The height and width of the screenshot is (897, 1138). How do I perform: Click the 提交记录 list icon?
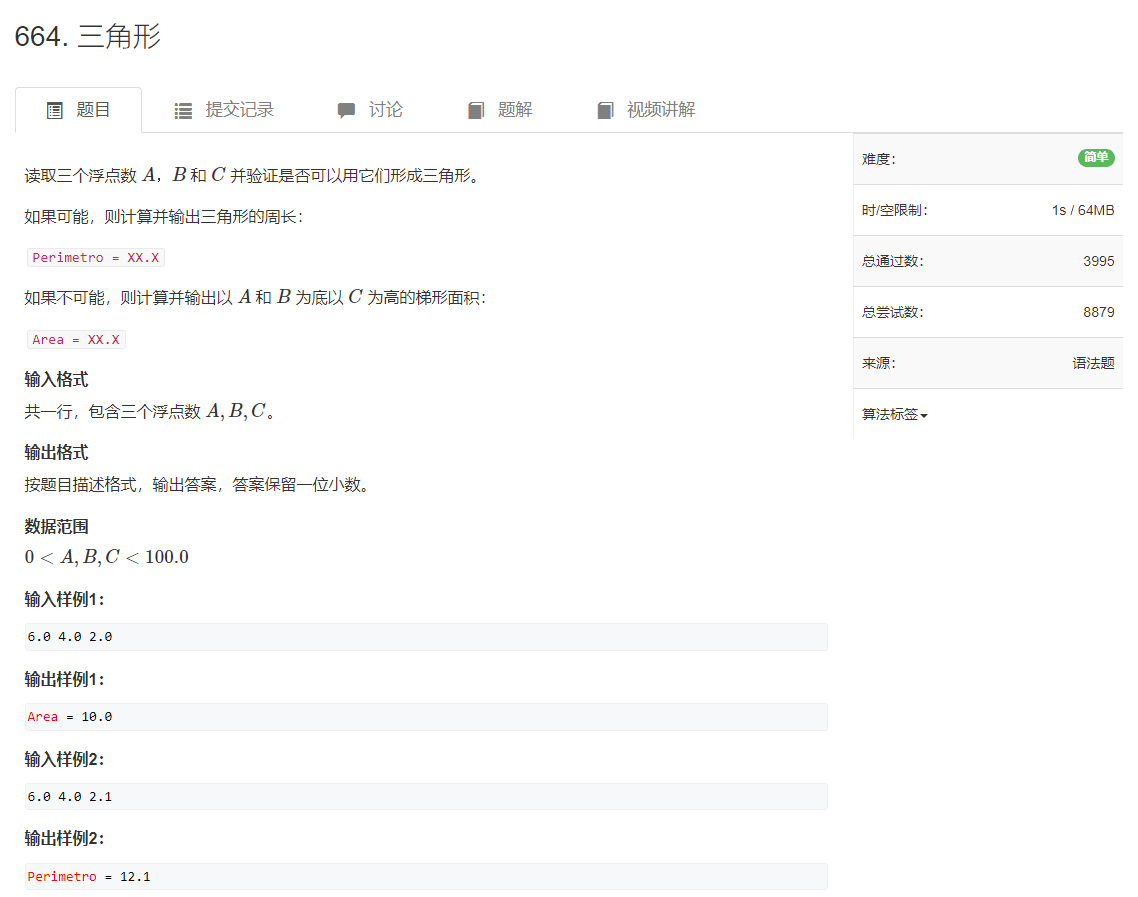point(183,110)
